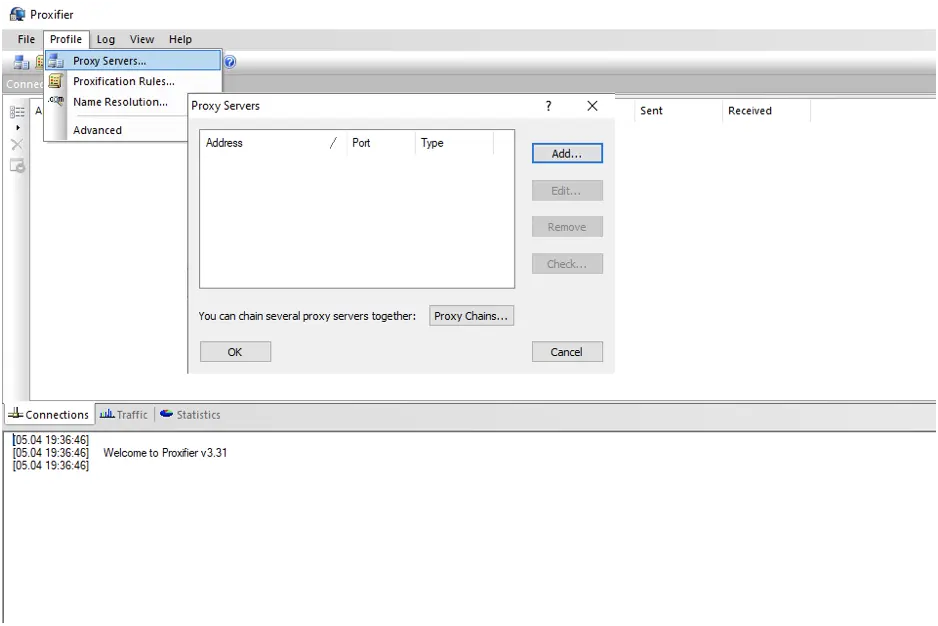Click the question mark help button in dialog
The width and height of the screenshot is (938, 626).
548,106
